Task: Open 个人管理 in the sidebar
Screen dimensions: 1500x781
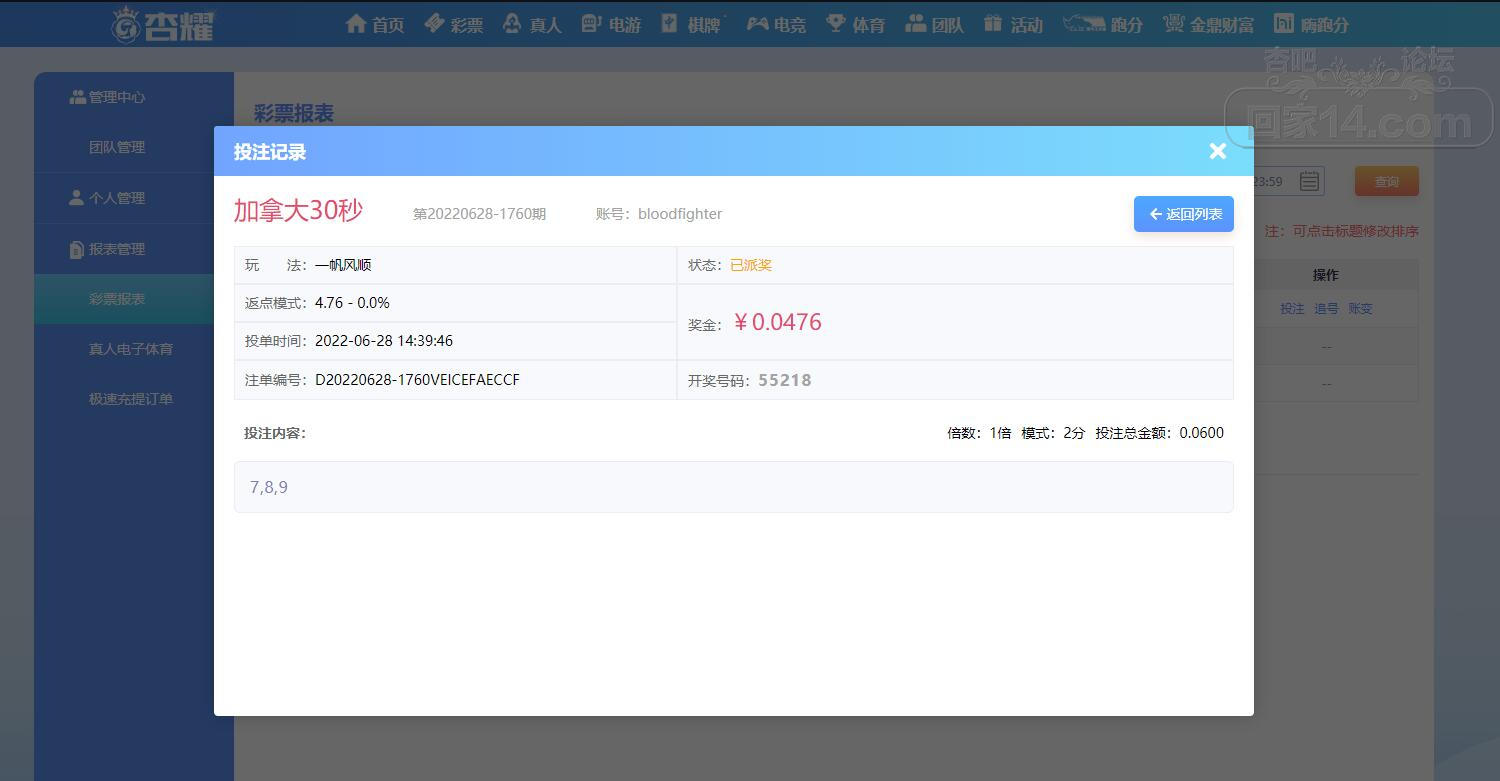Action: tap(117, 198)
